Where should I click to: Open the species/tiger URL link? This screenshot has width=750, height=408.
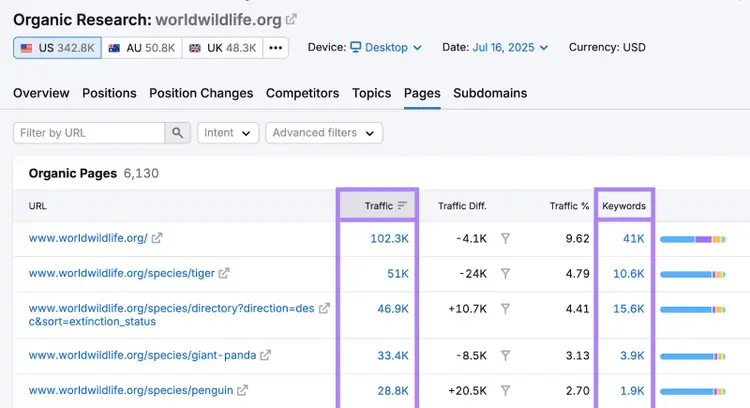click(x=121, y=273)
